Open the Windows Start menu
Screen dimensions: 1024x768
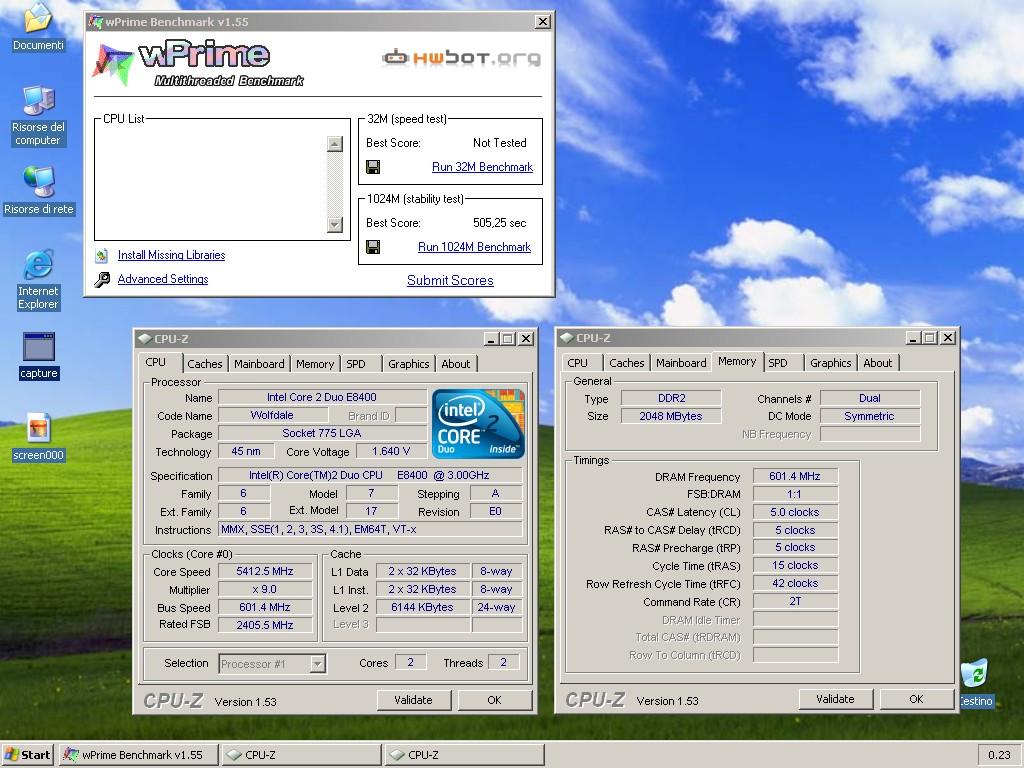click(x=27, y=755)
